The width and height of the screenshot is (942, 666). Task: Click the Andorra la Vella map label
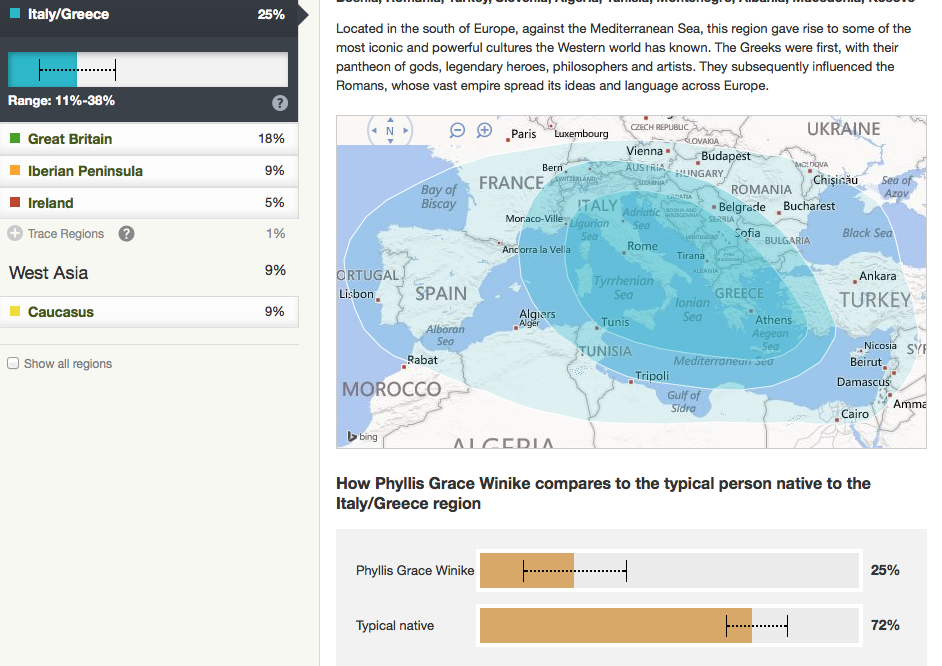(x=536, y=250)
